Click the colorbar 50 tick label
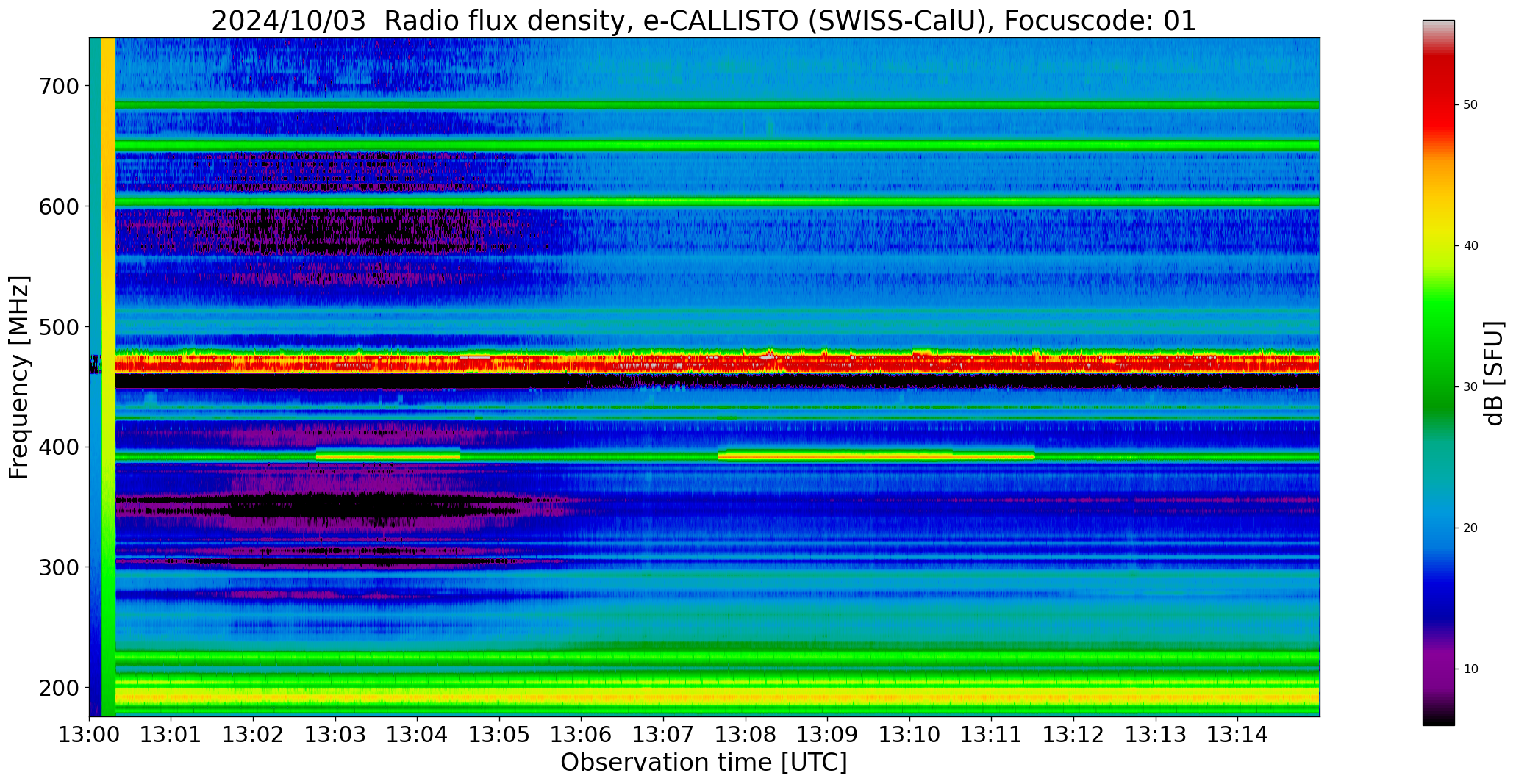The image size is (1516, 784). tap(1470, 105)
